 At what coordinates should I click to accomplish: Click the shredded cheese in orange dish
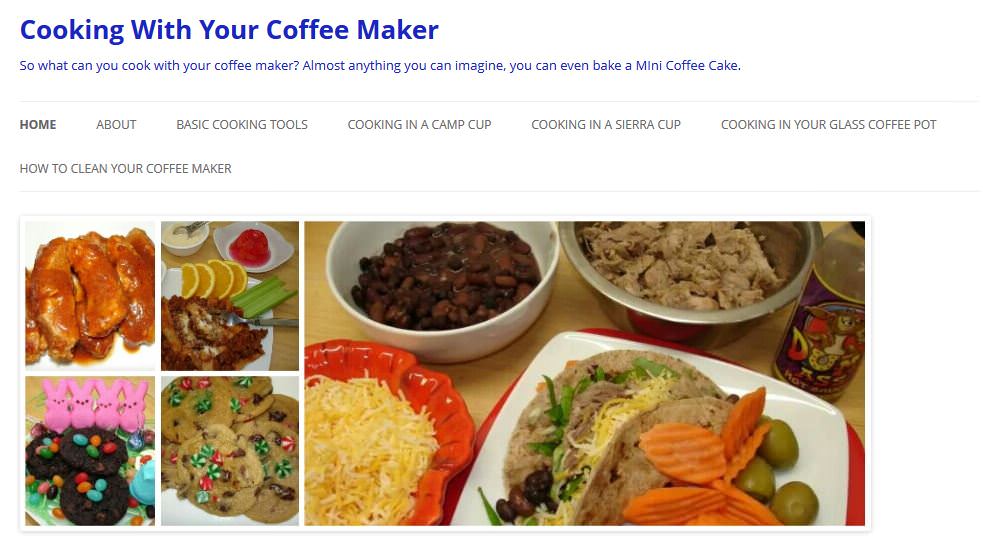(370, 448)
